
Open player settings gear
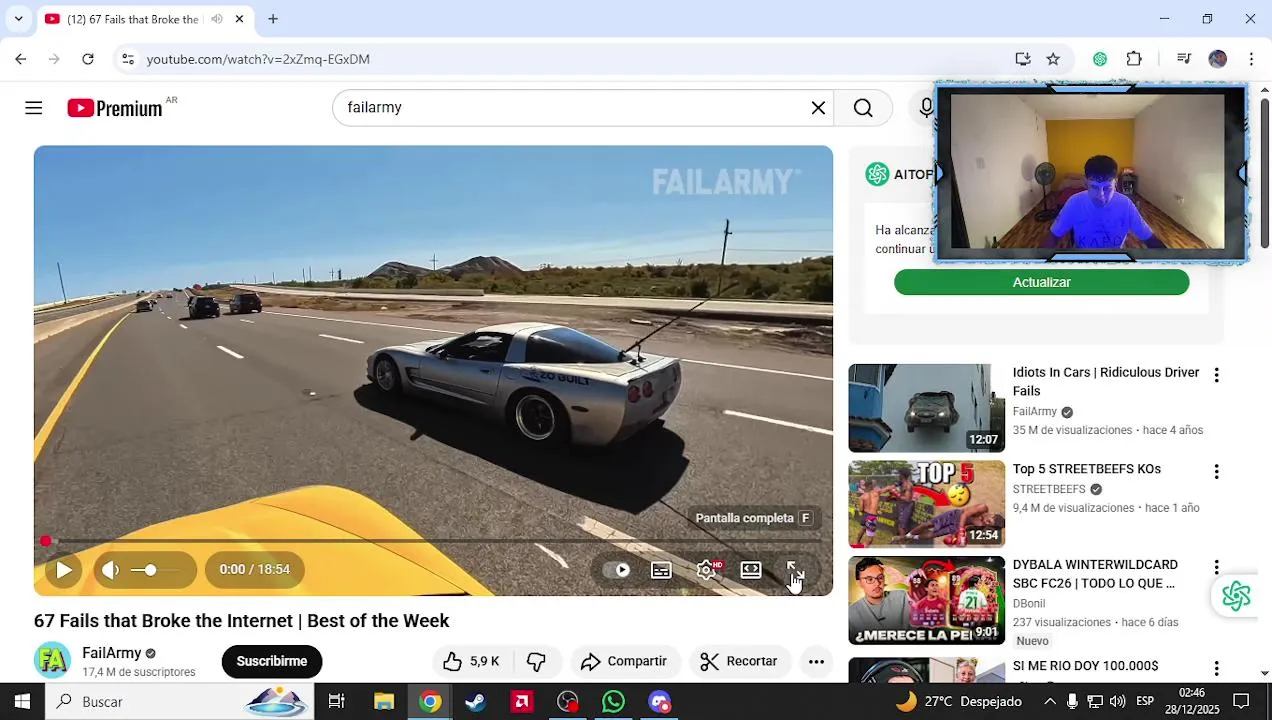click(706, 570)
